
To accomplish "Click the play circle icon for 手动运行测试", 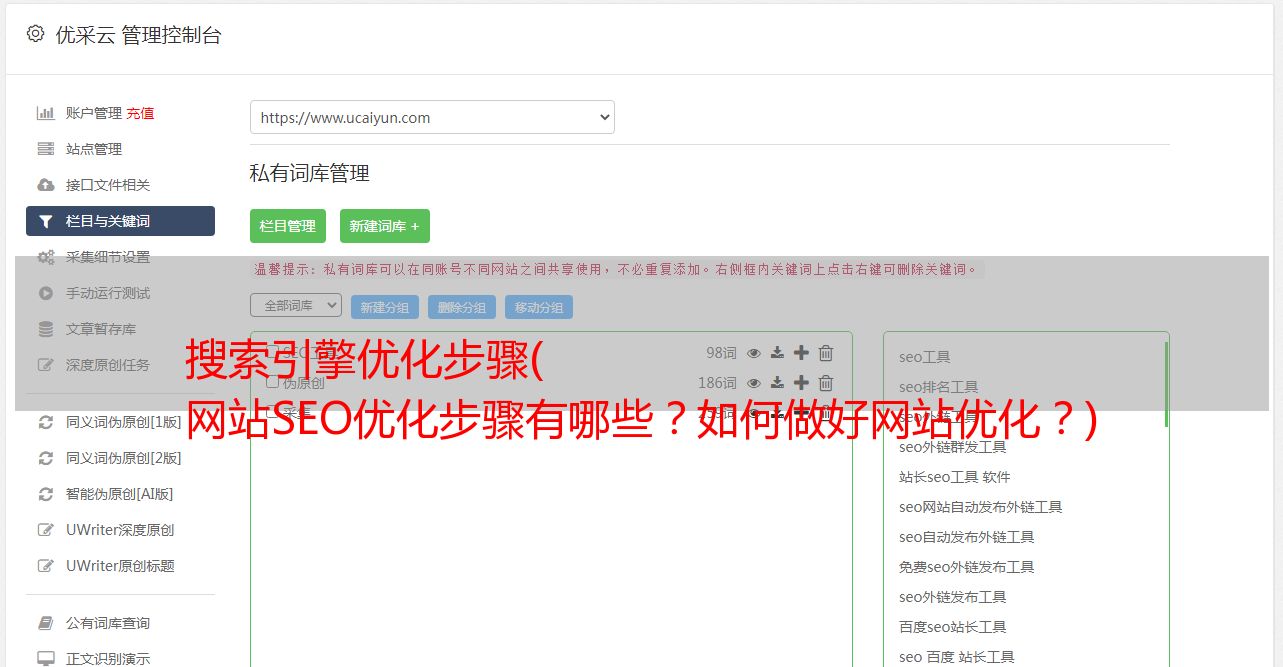I will [46, 293].
